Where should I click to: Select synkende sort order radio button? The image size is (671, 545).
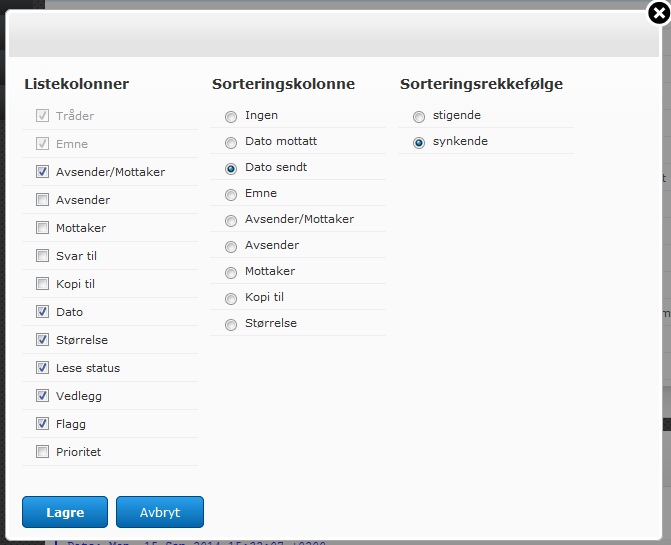point(419,142)
